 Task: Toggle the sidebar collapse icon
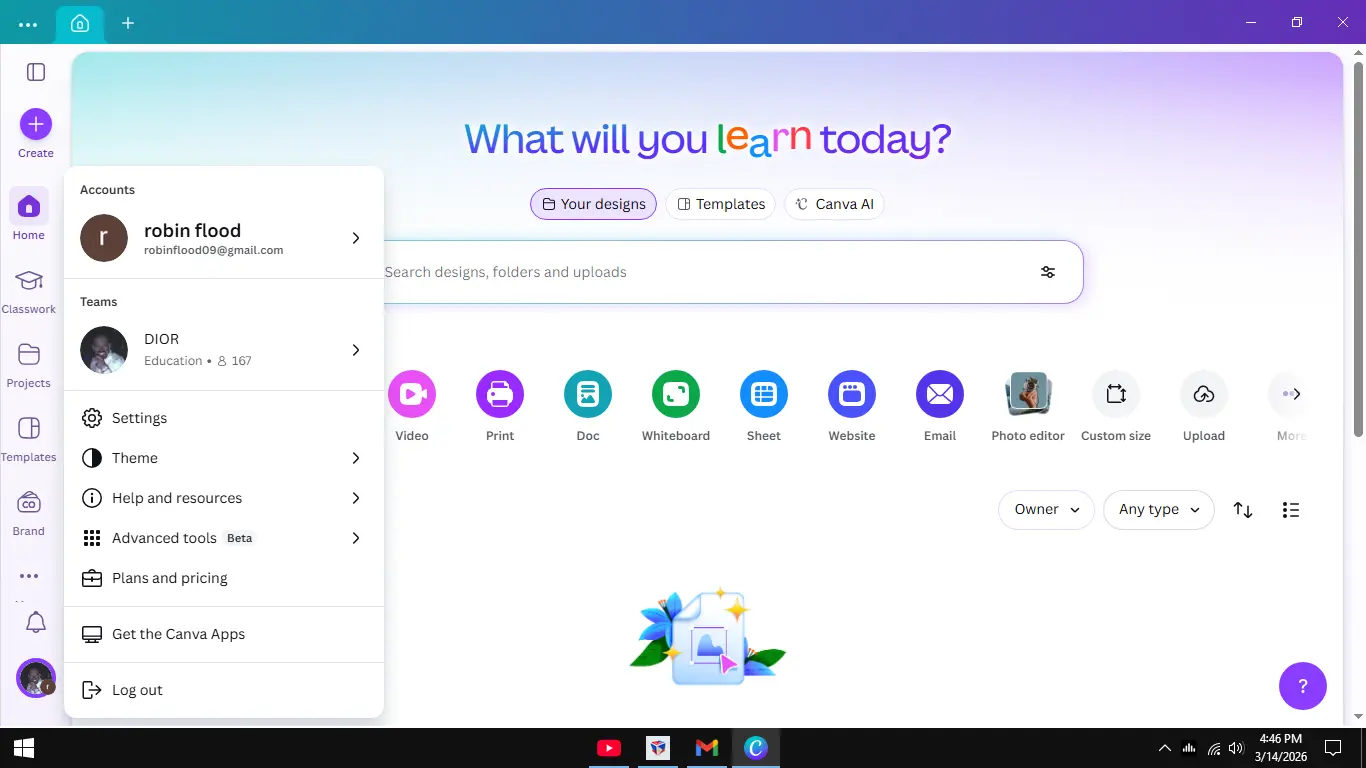click(36, 72)
